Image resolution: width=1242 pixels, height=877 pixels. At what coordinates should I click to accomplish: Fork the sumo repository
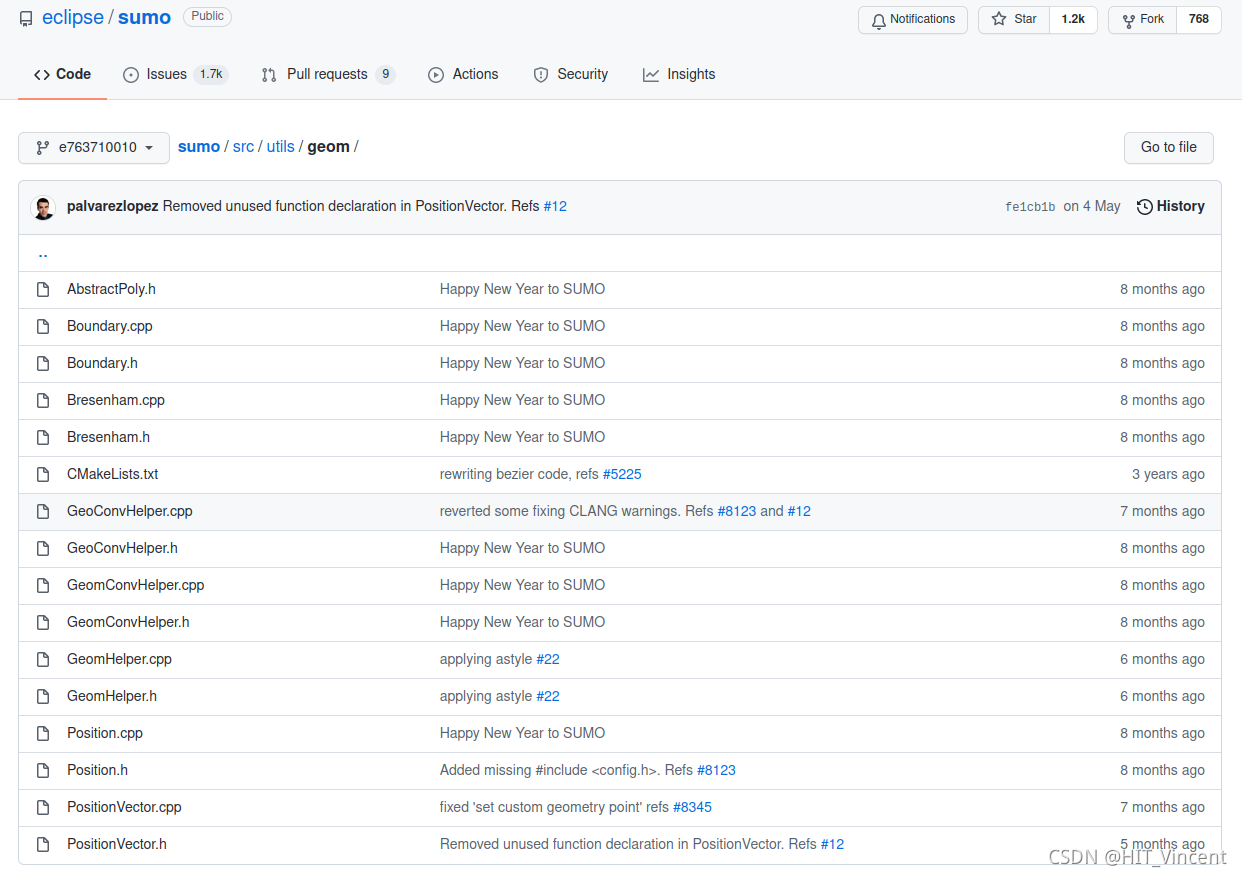click(1143, 19)
